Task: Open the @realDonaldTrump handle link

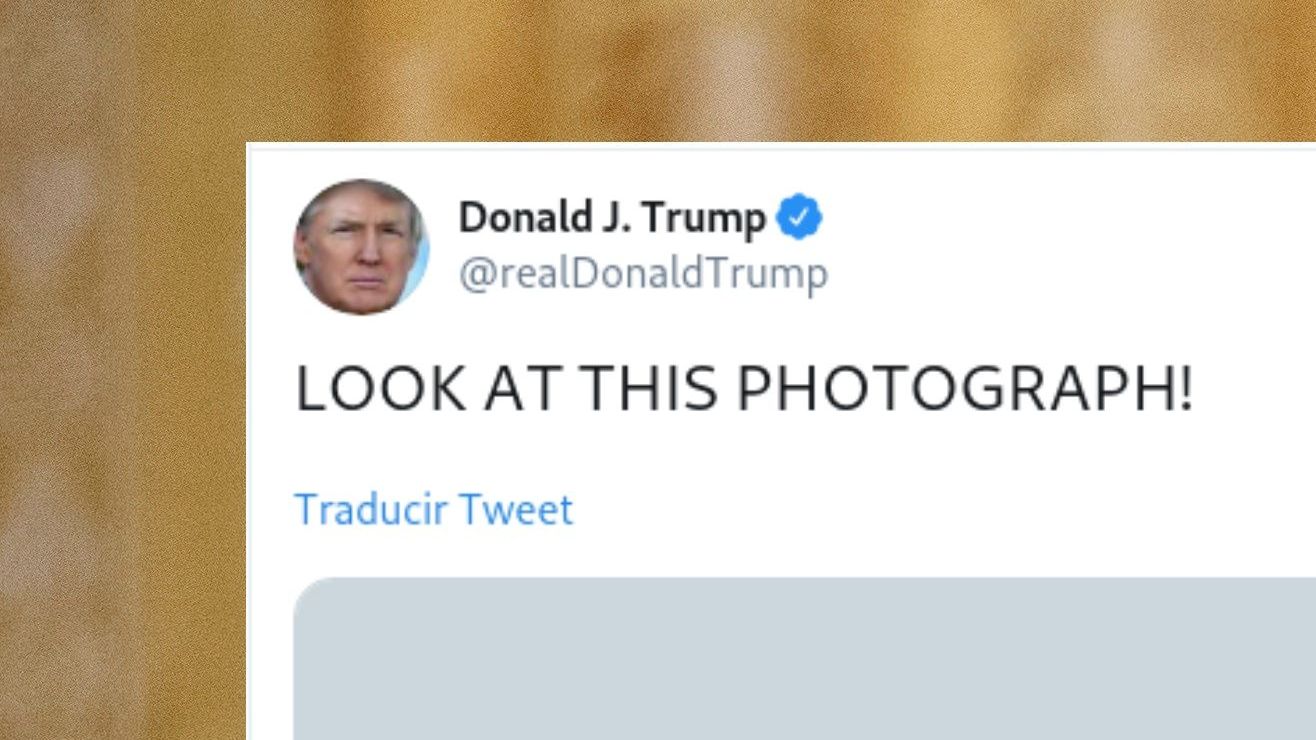Action: [643, 274]
